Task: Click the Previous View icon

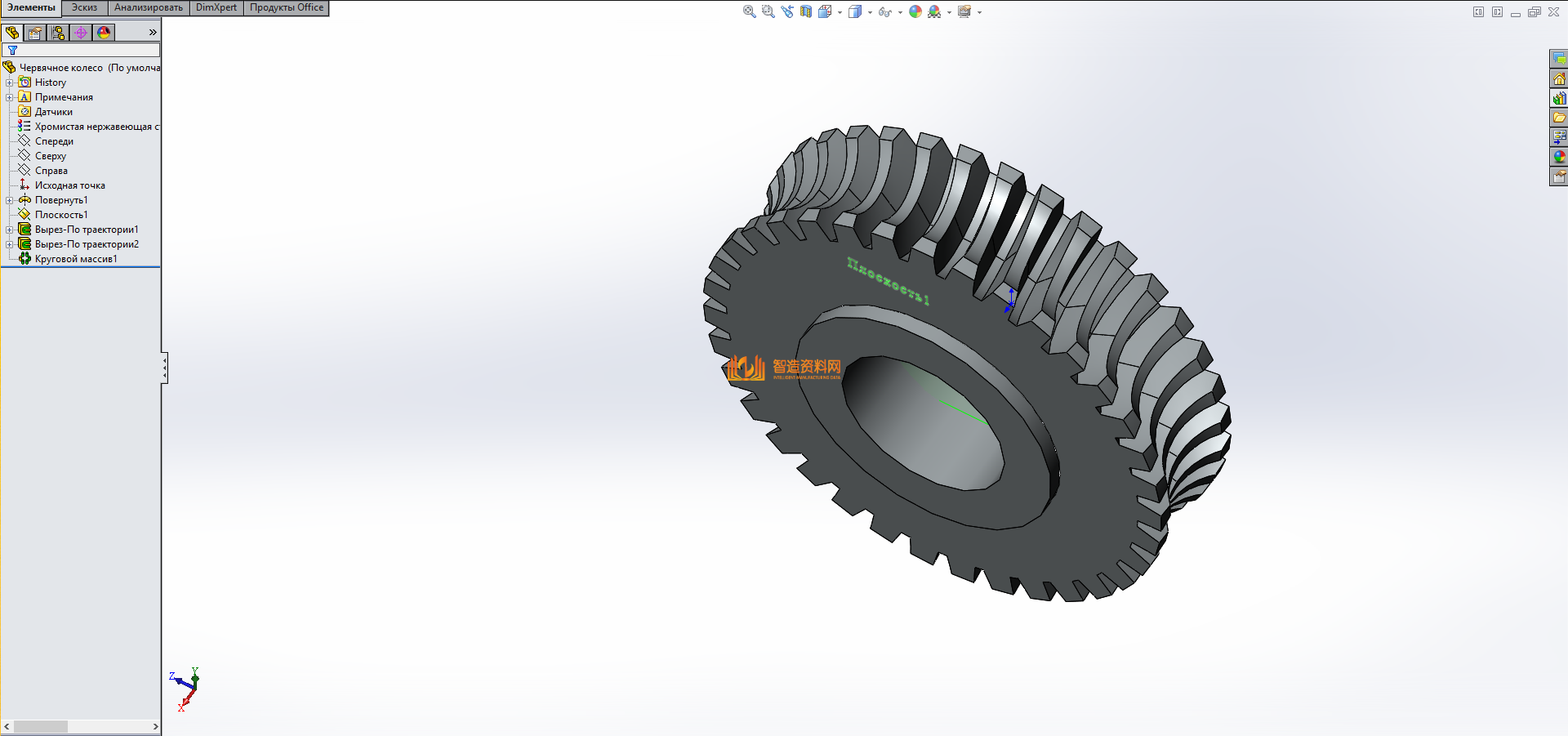Action: point(786,11)
